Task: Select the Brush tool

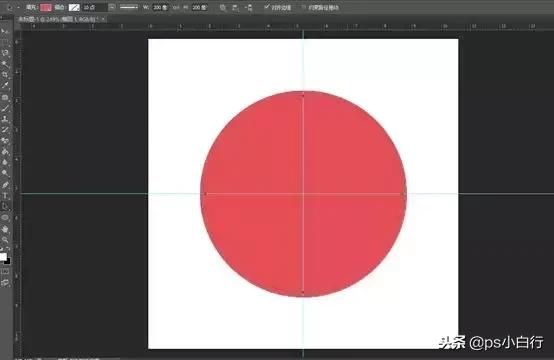Action: (5, 108)
